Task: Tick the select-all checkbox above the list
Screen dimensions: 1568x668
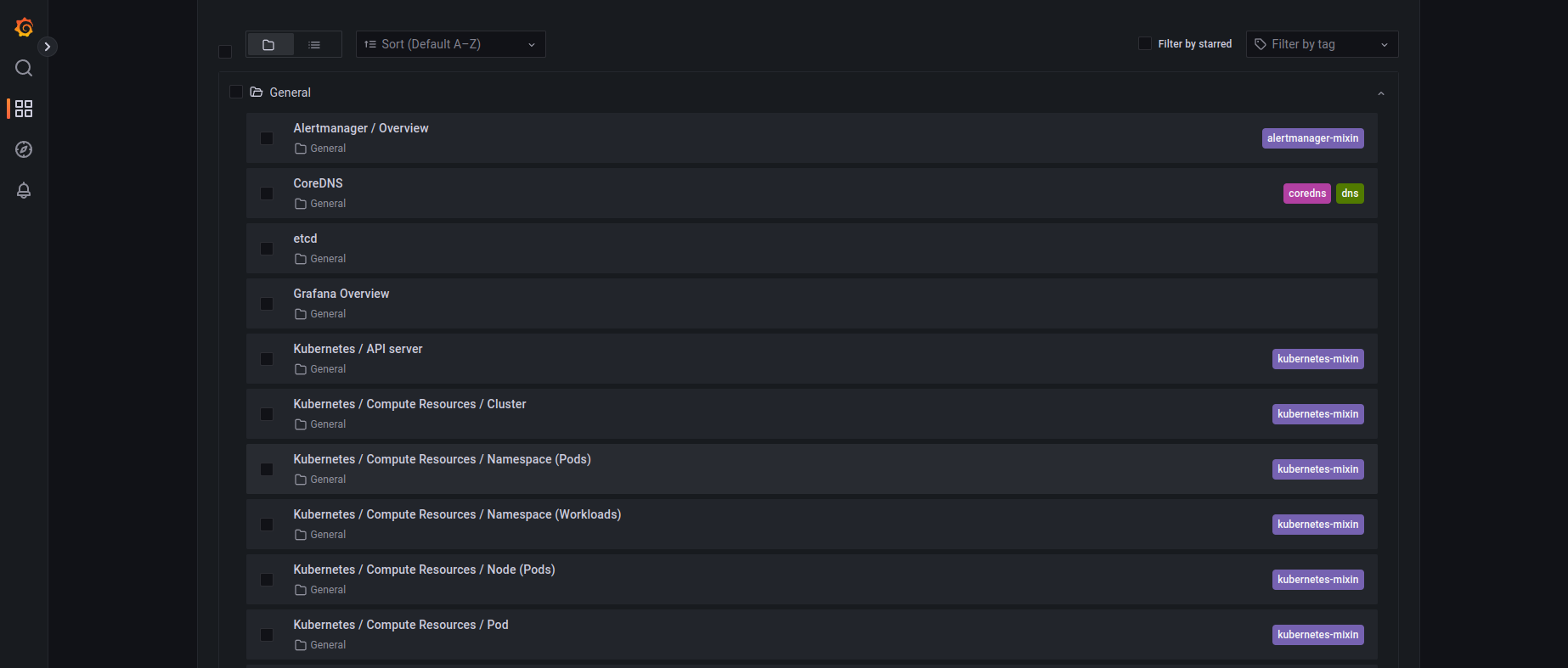Action: click(225, 52)
